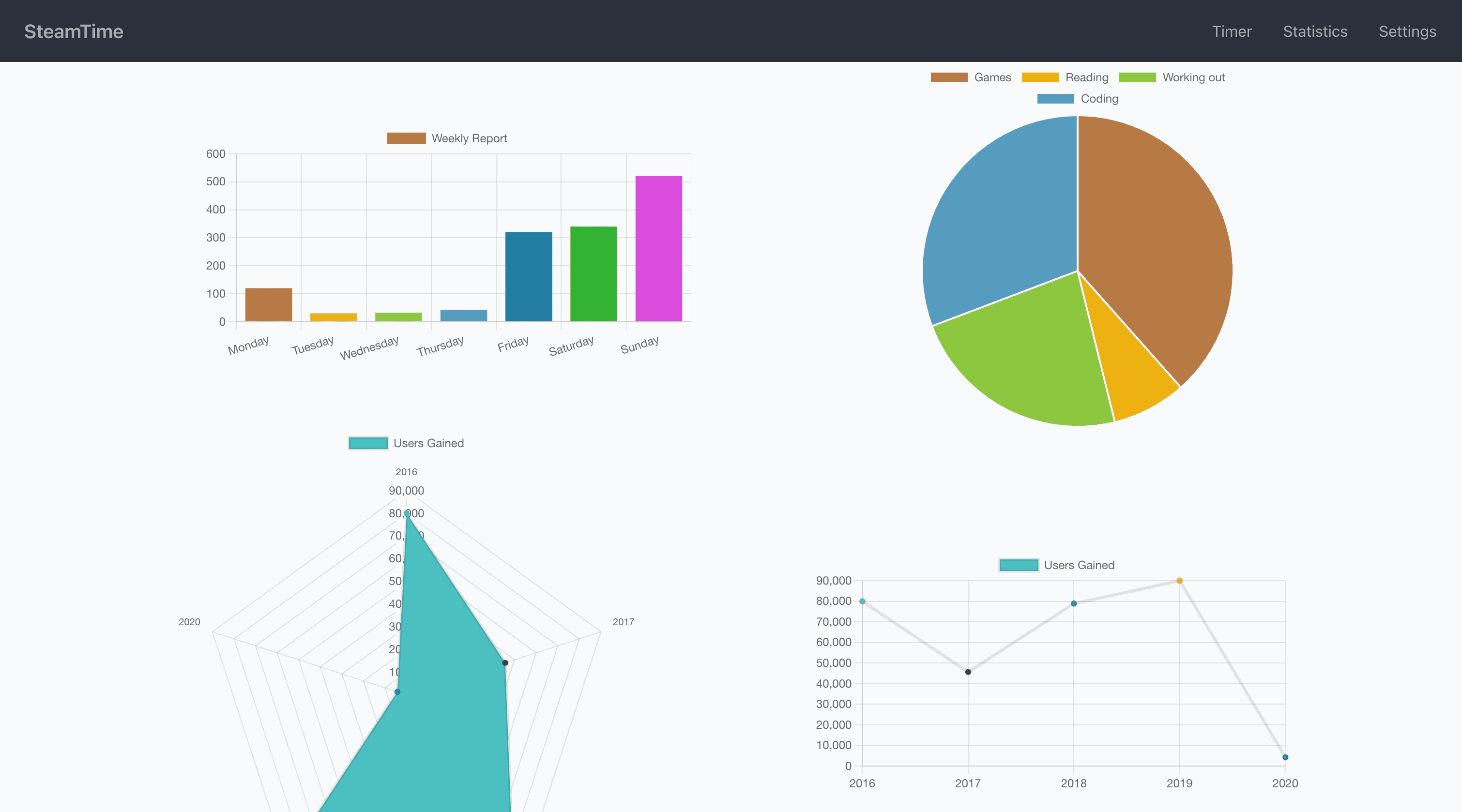The image size is (1462, 812).
Task: Click radar chart 'Users Gained' legend text
Action: pos(428,443)
